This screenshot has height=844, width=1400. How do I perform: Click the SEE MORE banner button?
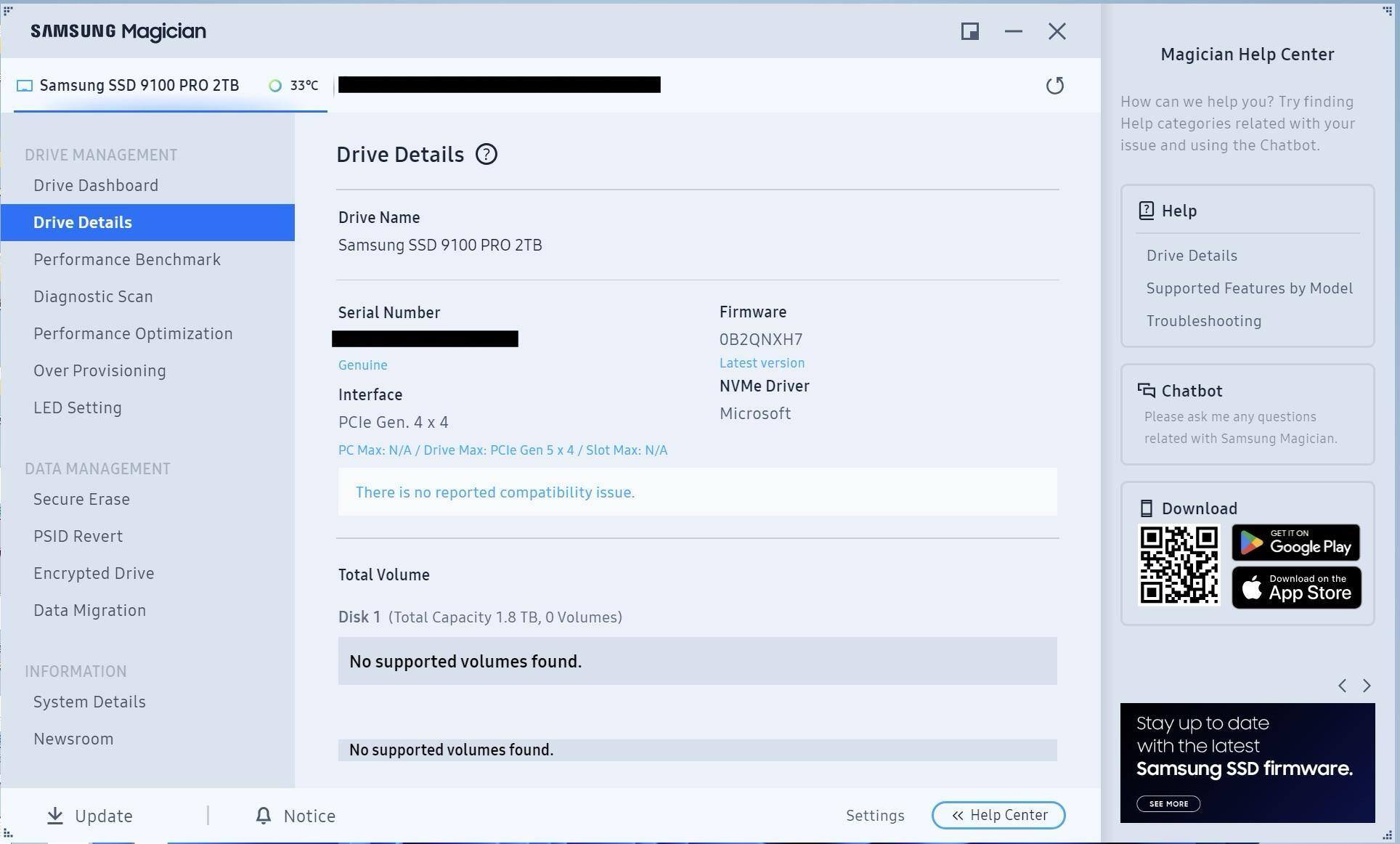pos(1168,803)
